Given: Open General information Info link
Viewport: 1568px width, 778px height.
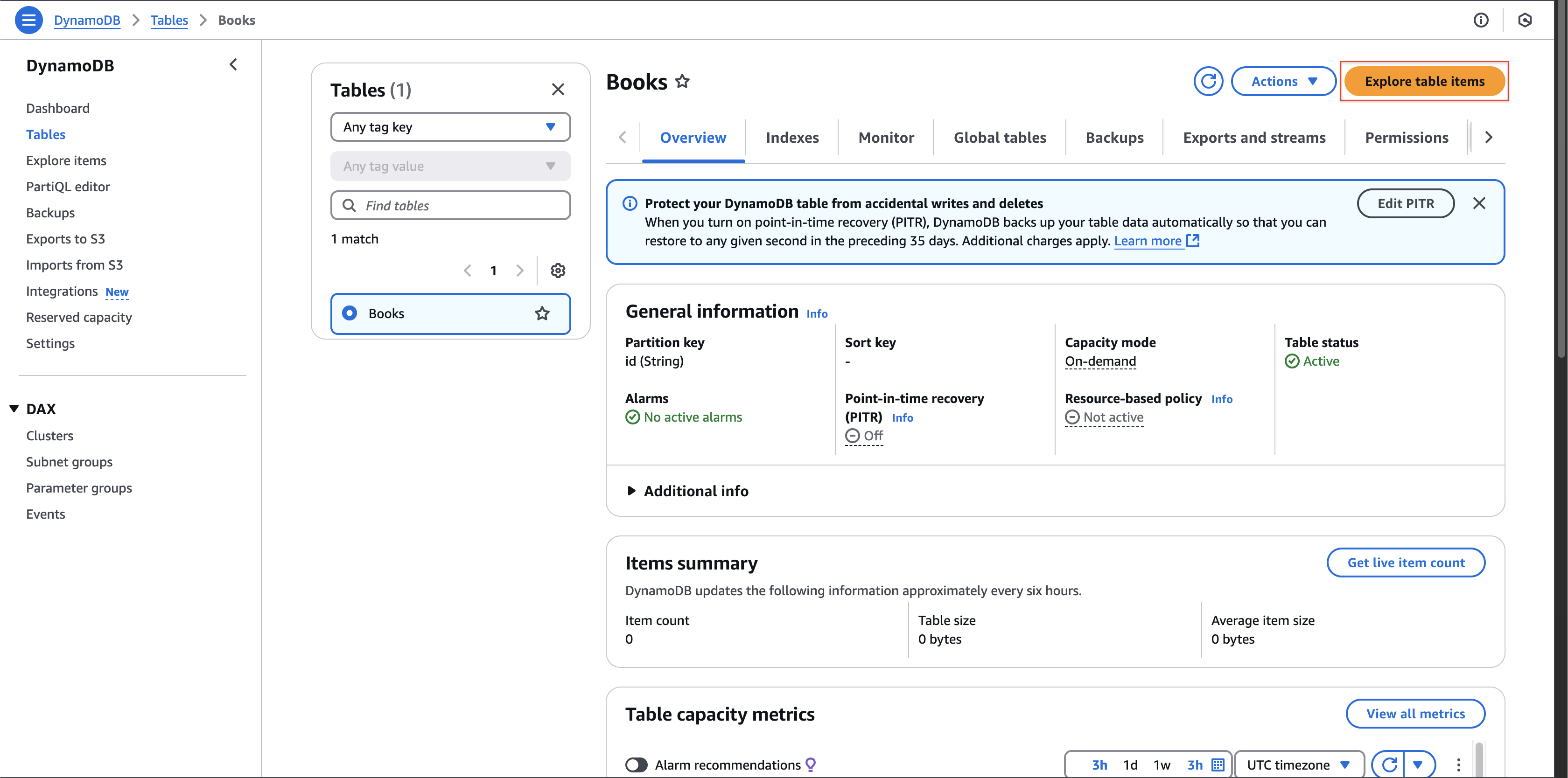Looking at the screenshot, I should click(x=817, y=314).
